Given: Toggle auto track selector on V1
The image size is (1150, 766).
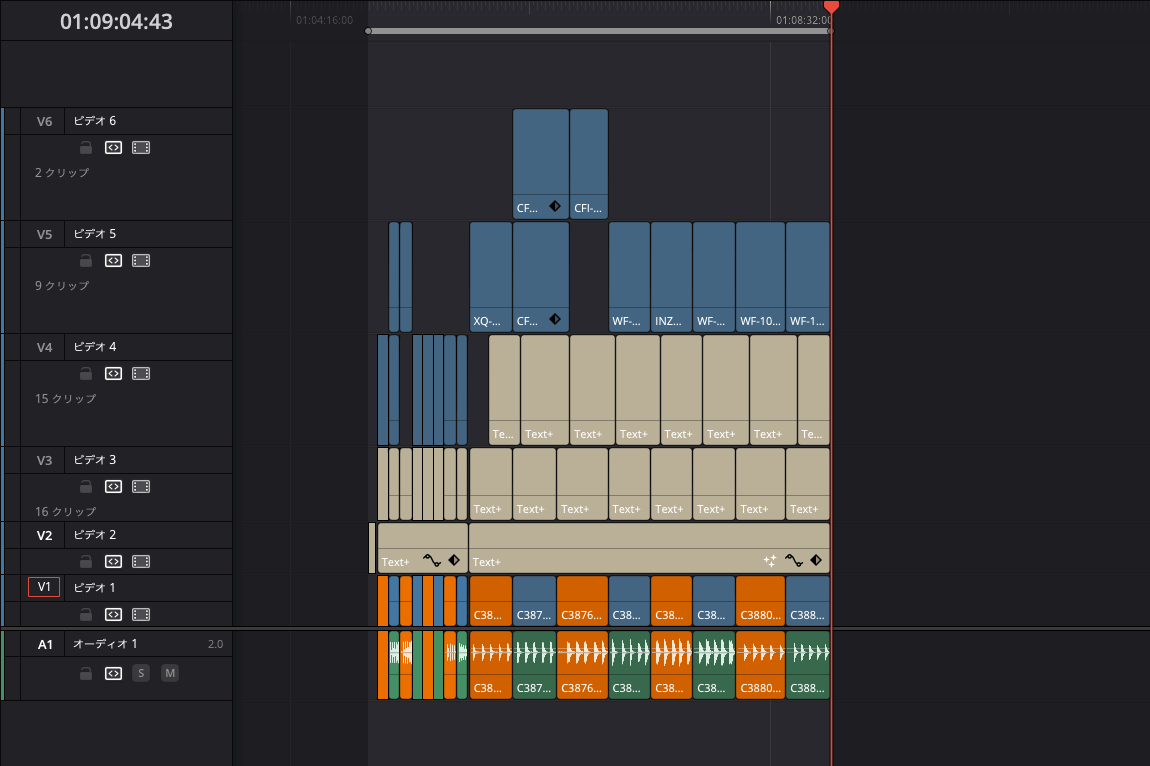Looking at the screenshot, I should click(113, 614).
